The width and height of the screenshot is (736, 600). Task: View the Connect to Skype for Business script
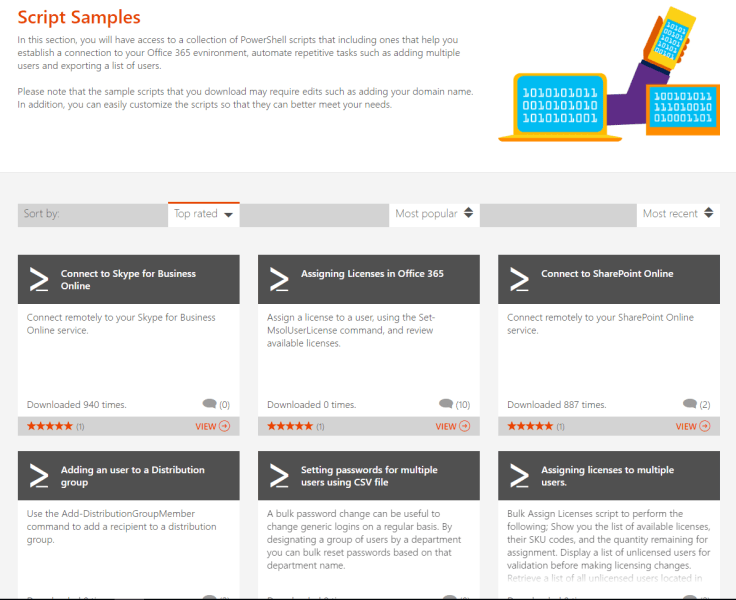(212, 426)
